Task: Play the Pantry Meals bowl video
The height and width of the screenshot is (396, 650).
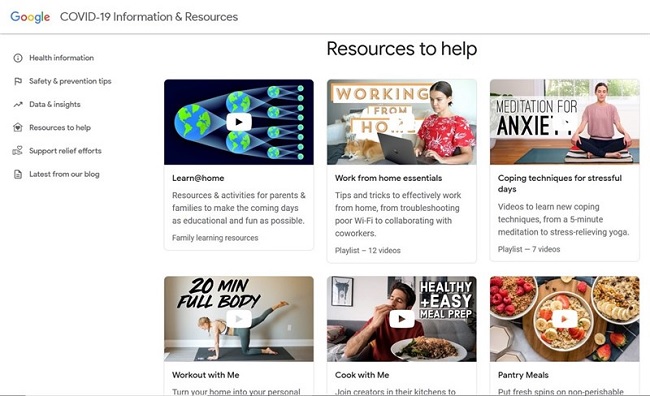Action: 565,319
